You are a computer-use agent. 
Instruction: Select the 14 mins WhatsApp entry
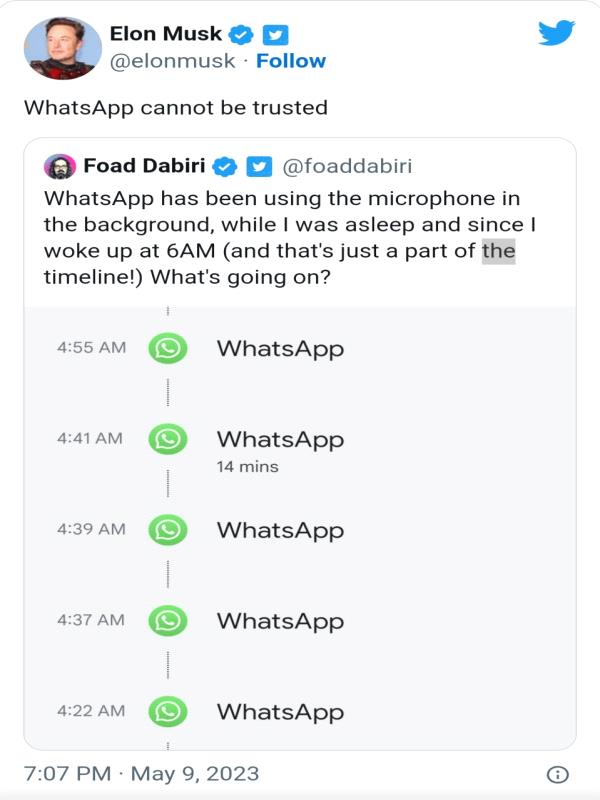pos(280,447)
